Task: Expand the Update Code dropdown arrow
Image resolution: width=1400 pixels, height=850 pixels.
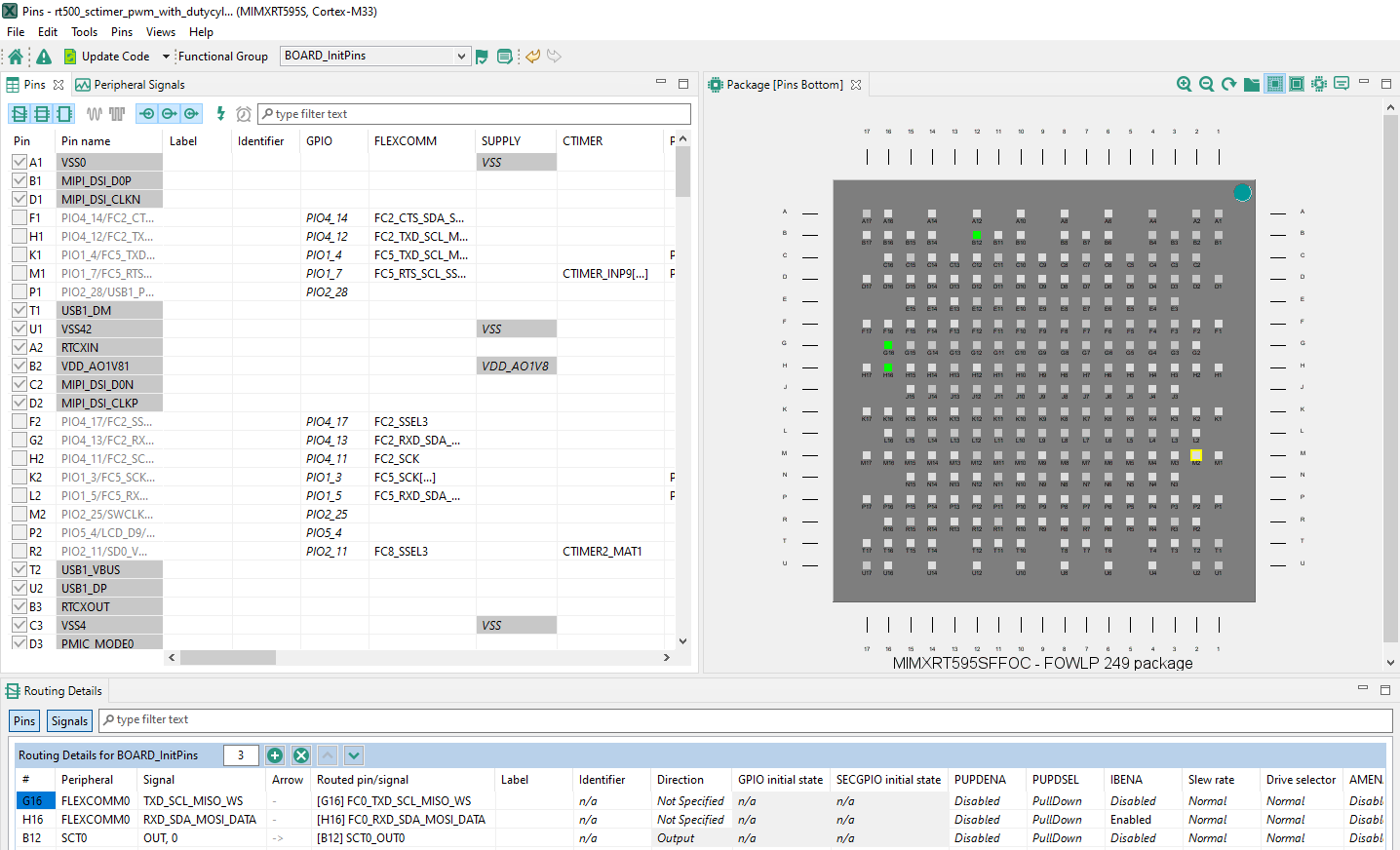Action: click(x=166, y=57)
